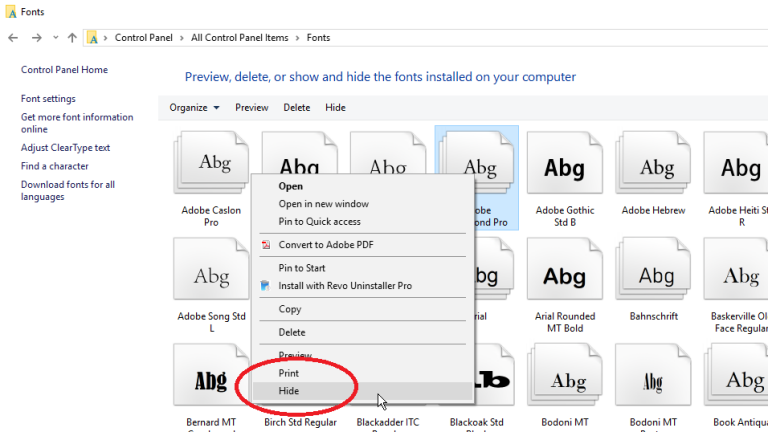Open the recent locations dropdown arrow
This screenshot has width=768, height=432.
tap(55, 38)
